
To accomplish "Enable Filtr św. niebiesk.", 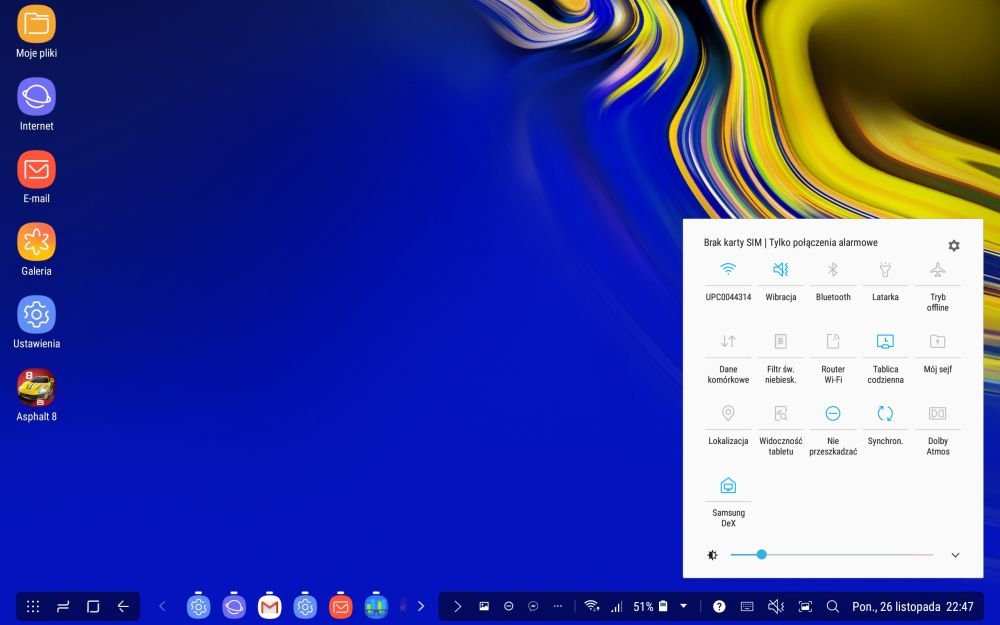I will coord(781,357).
